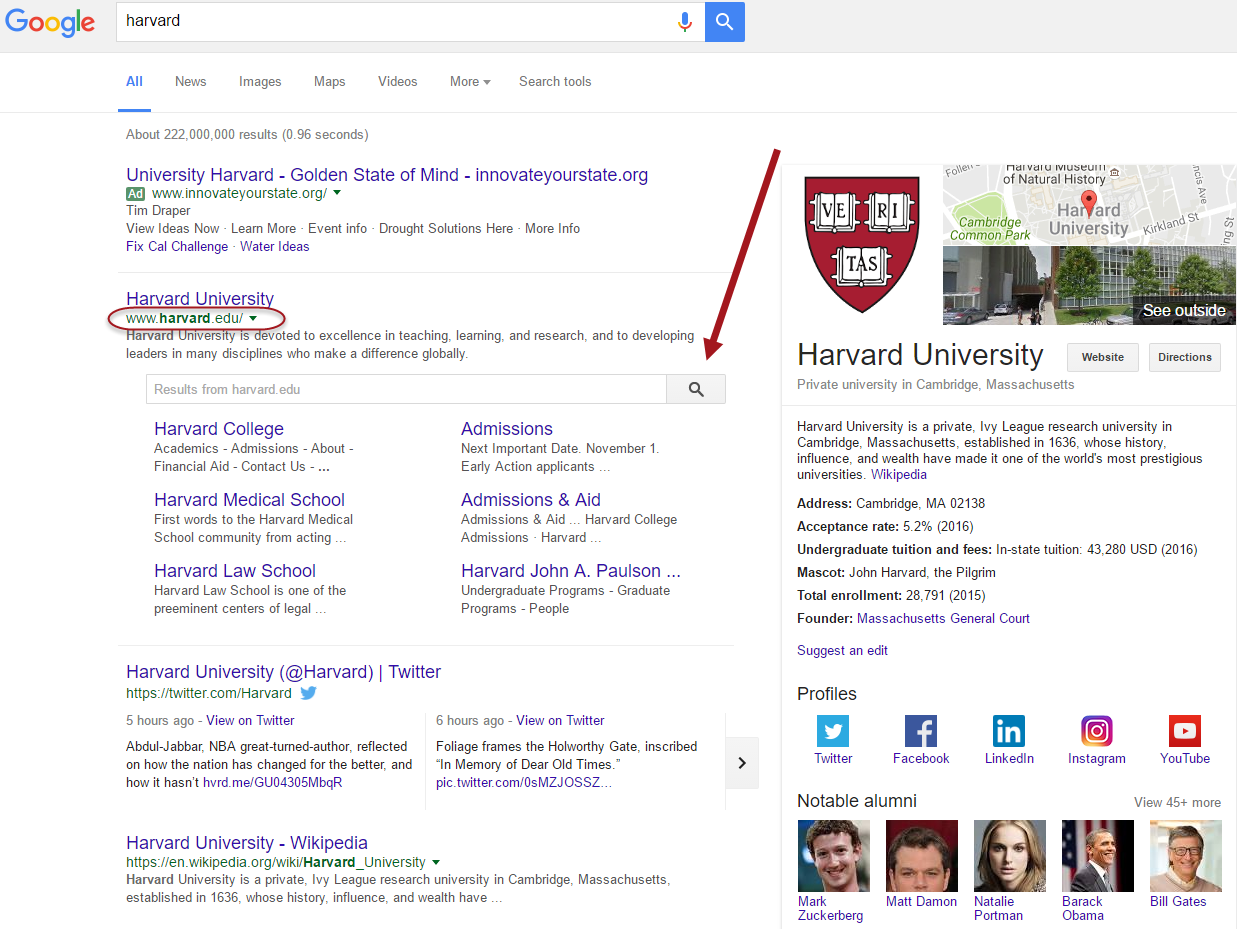Click the microphone voice search icon
The width and height of the screenshot is (1237, 929).
685,22
